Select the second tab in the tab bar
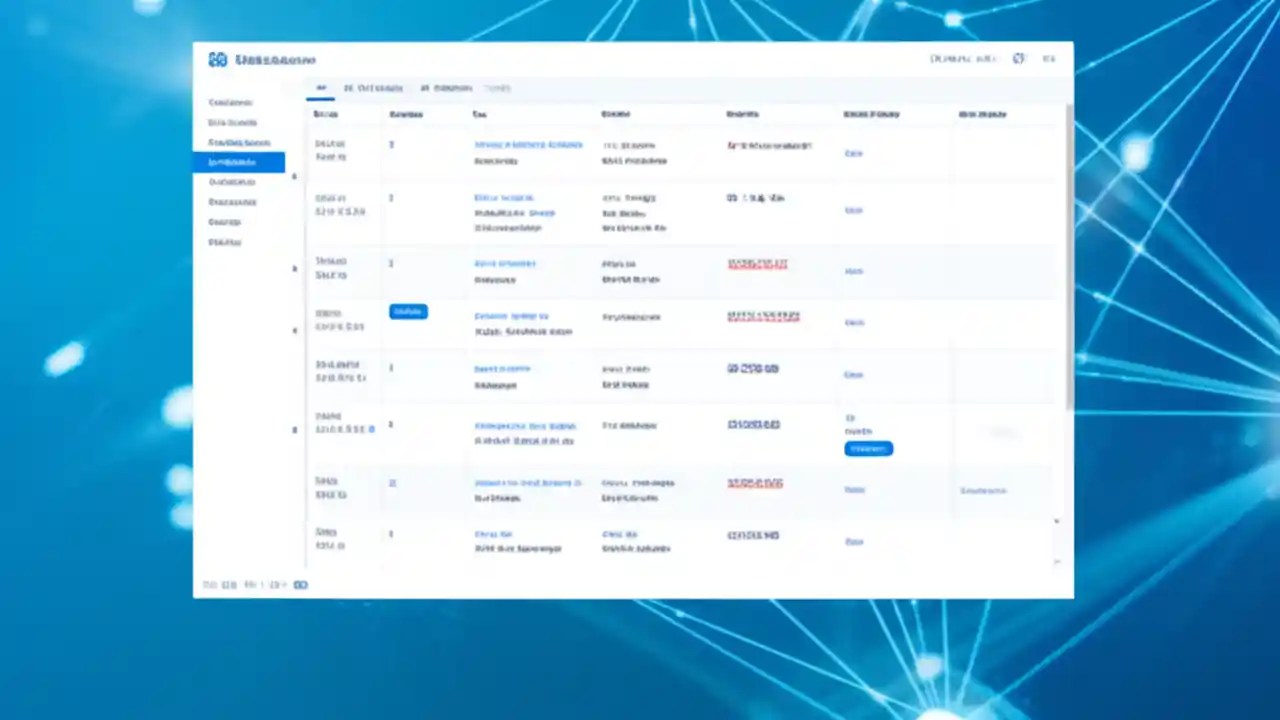 (373, 88)
